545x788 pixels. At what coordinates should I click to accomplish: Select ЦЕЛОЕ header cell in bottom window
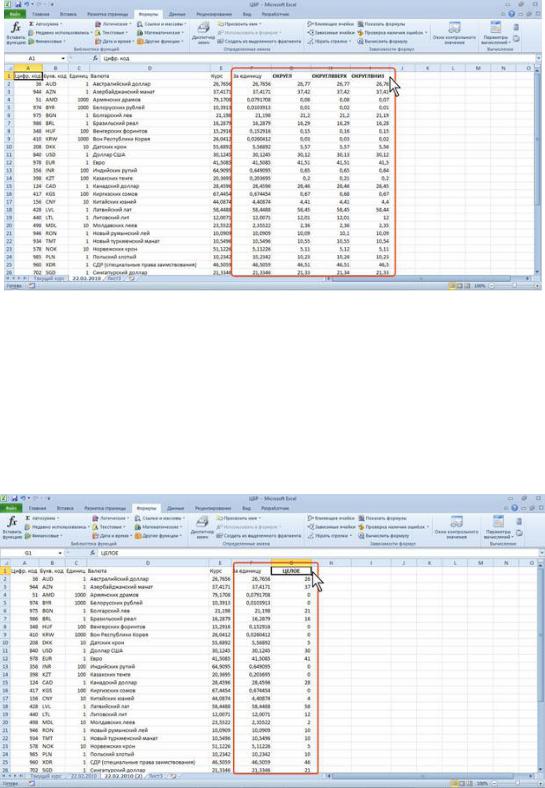[291, 571]
